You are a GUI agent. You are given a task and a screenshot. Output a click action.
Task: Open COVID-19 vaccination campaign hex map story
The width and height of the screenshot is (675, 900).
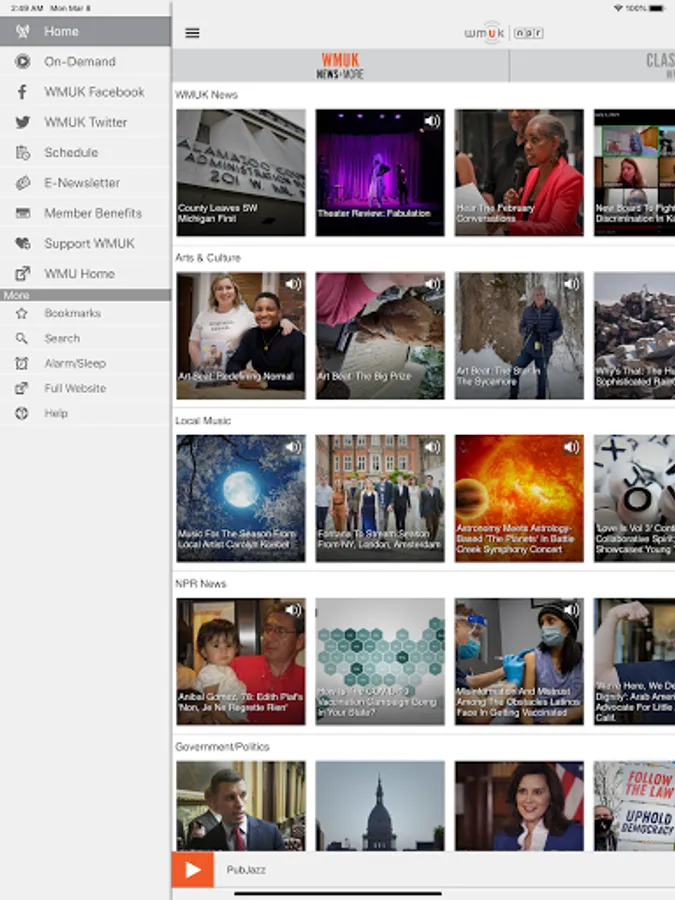coord(380,662)
